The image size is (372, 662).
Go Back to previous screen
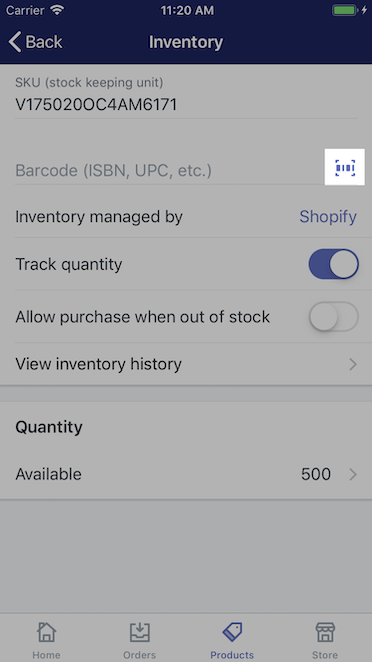tap(35, 42)
